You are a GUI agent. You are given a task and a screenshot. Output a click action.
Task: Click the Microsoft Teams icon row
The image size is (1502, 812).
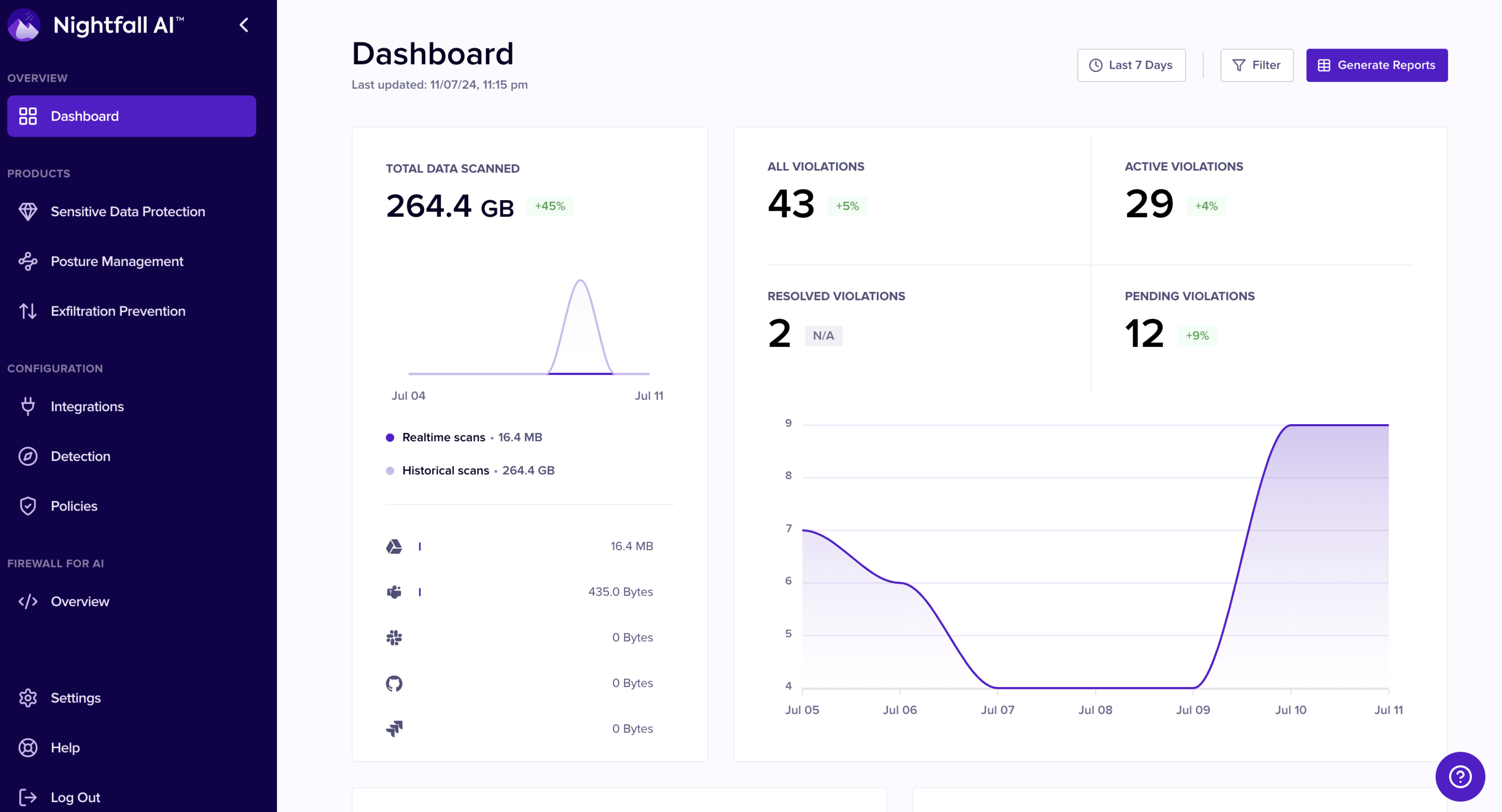[394, 592]
